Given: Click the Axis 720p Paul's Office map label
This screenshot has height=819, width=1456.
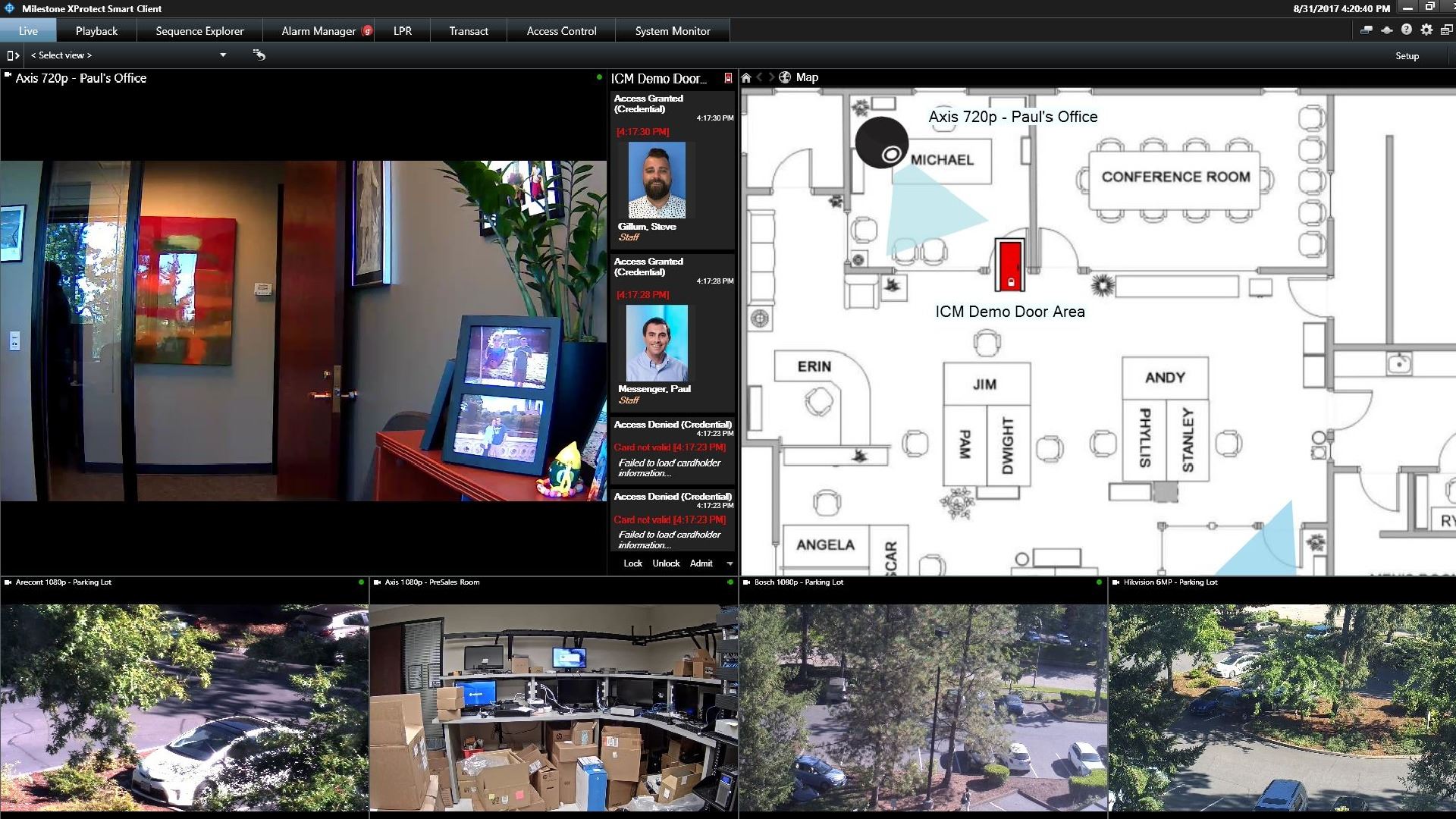Looking at the screenshot, I should click(1012, 117).
